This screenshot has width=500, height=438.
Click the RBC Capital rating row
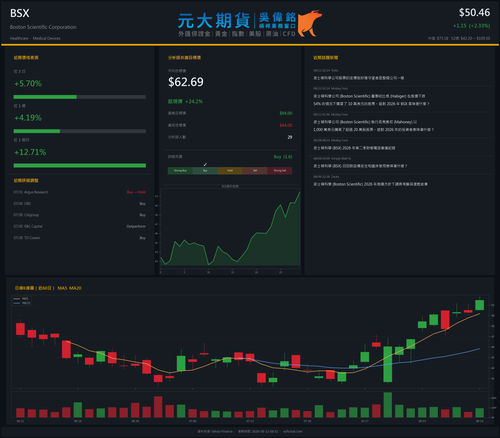pyautogui.click(x=79, y=226)
